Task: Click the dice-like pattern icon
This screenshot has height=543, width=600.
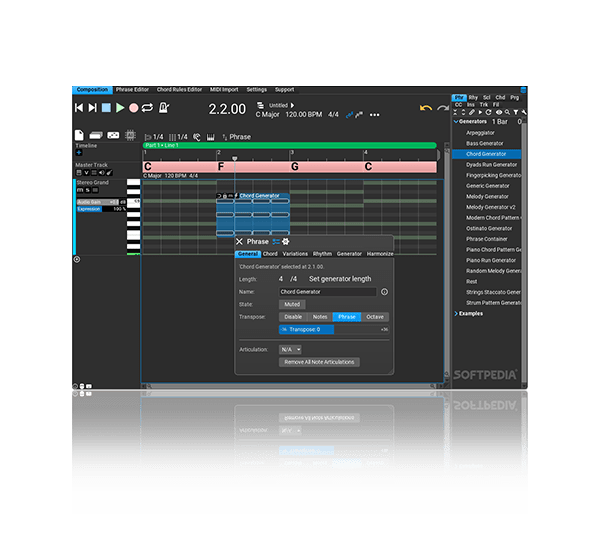Action: click(x=113, y=135)
